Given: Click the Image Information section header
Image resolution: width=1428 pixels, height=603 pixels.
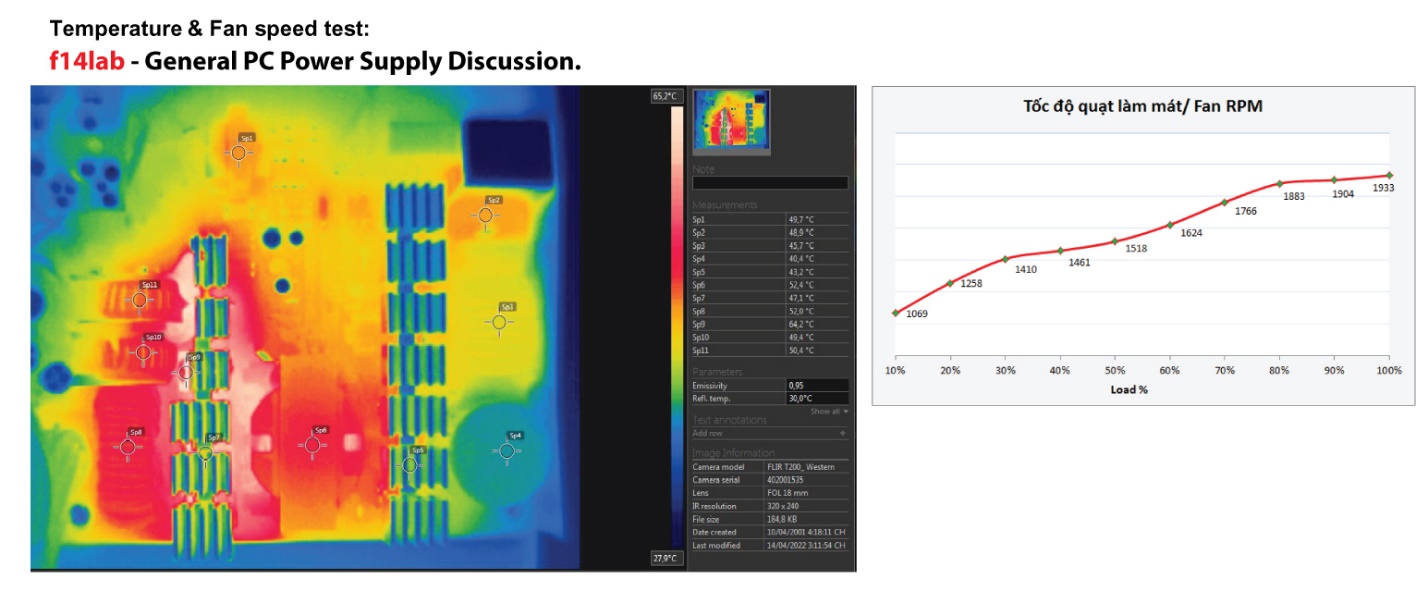Looking at the screenshot, I should click(x=734, y=453).
